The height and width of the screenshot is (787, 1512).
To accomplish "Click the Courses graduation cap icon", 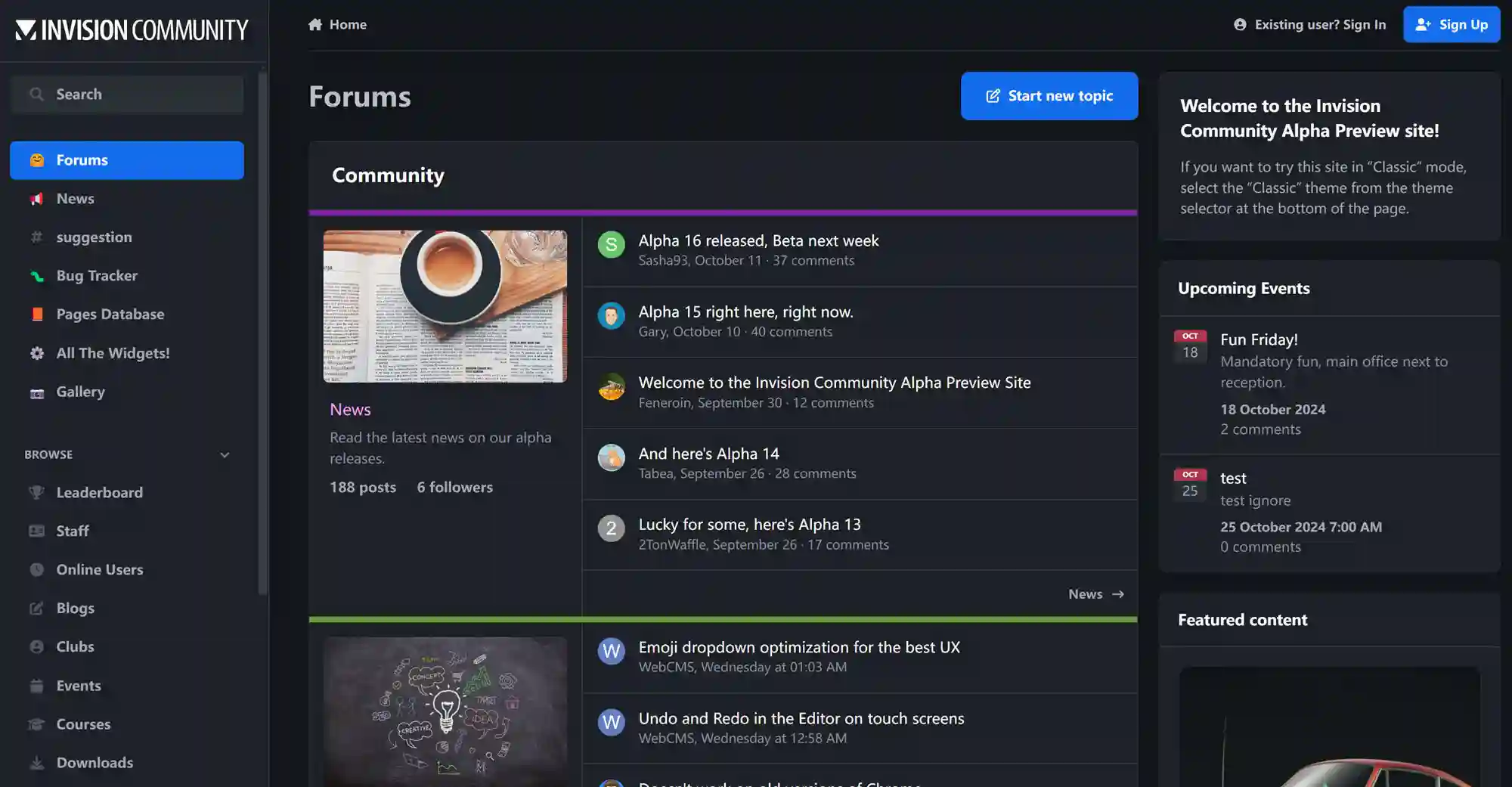I will click(x=36, y=724).
